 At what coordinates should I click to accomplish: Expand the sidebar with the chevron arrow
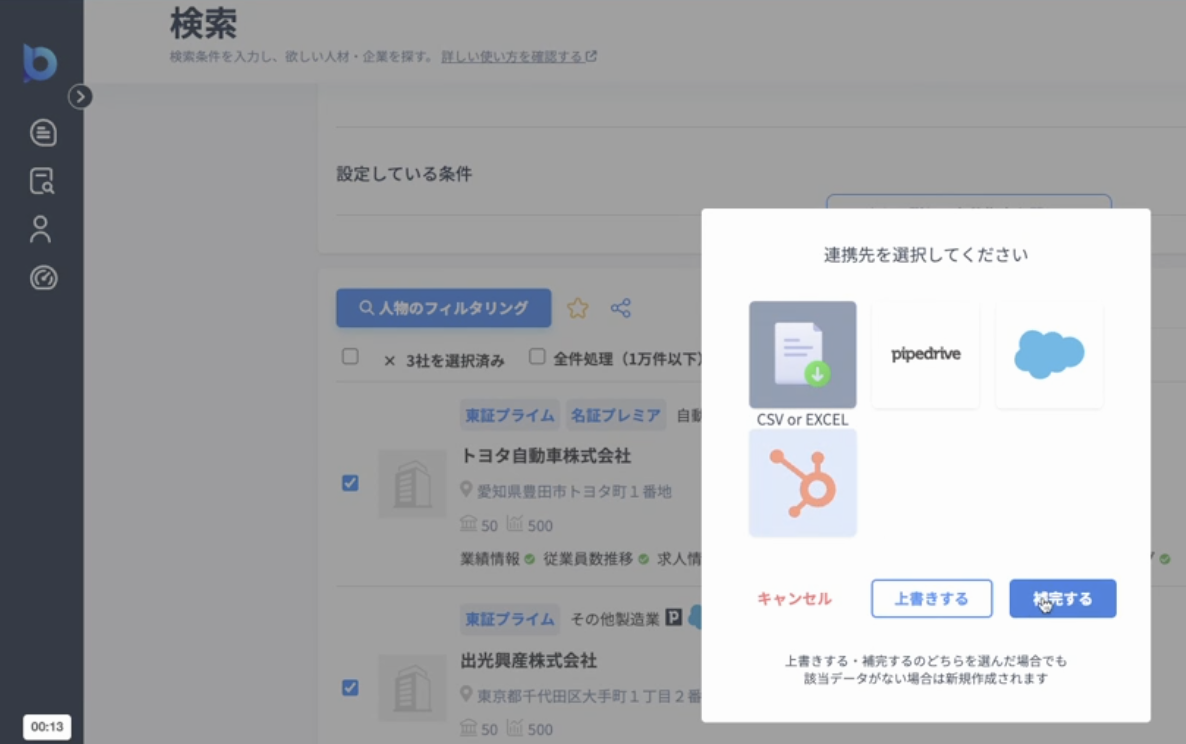80,97
